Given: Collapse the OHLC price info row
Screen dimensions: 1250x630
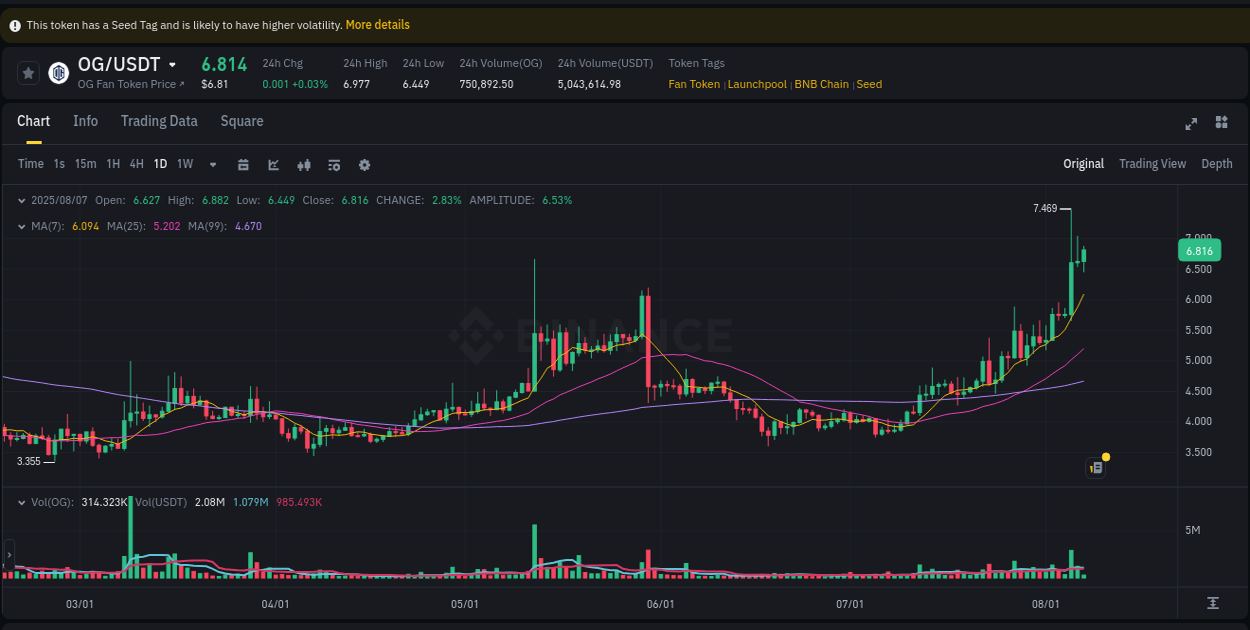Looking at the screenshot, I should [x=22, y=200].
